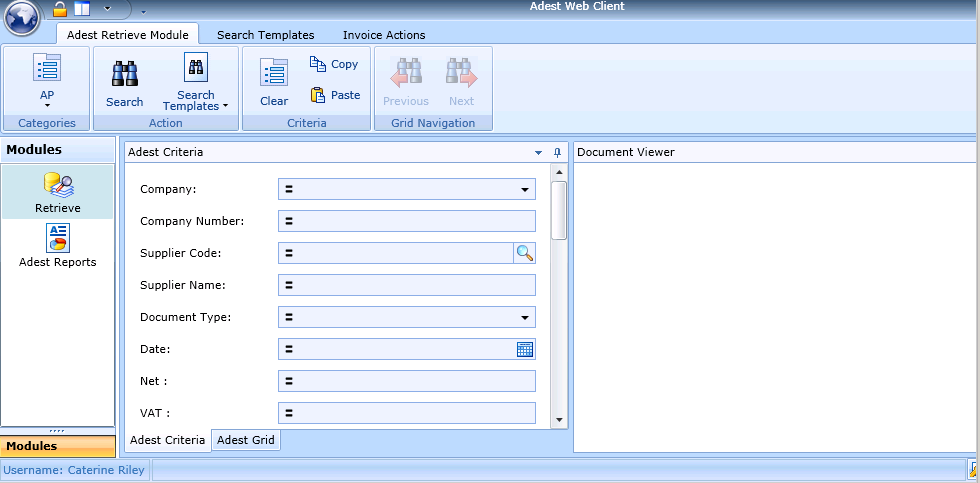Click the Net input field
Image resolution: width=980 pixels, height=483 pixels.
[x=407, y=381]
